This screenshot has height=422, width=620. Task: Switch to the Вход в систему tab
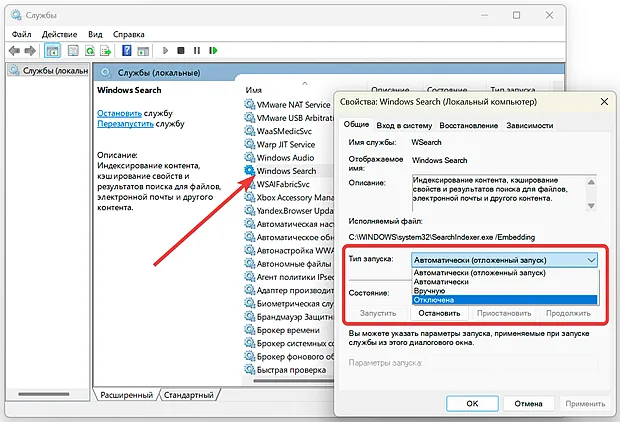[x=404, y=125]
